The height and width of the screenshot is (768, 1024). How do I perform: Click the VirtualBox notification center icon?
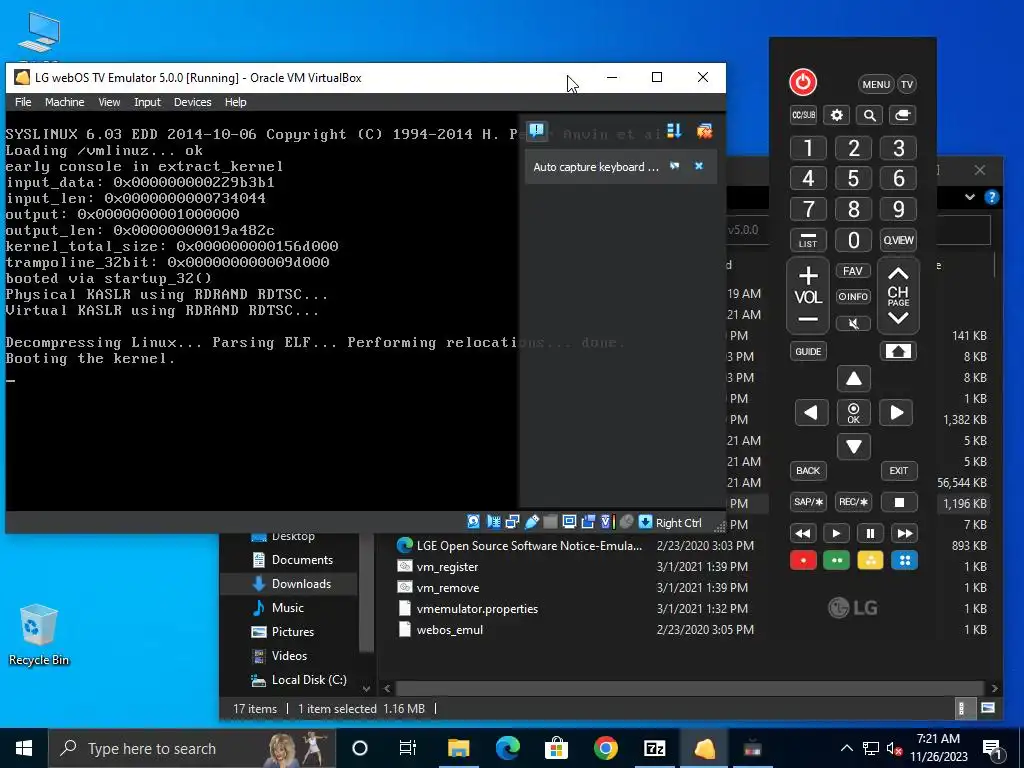click(x=537, y=131)
